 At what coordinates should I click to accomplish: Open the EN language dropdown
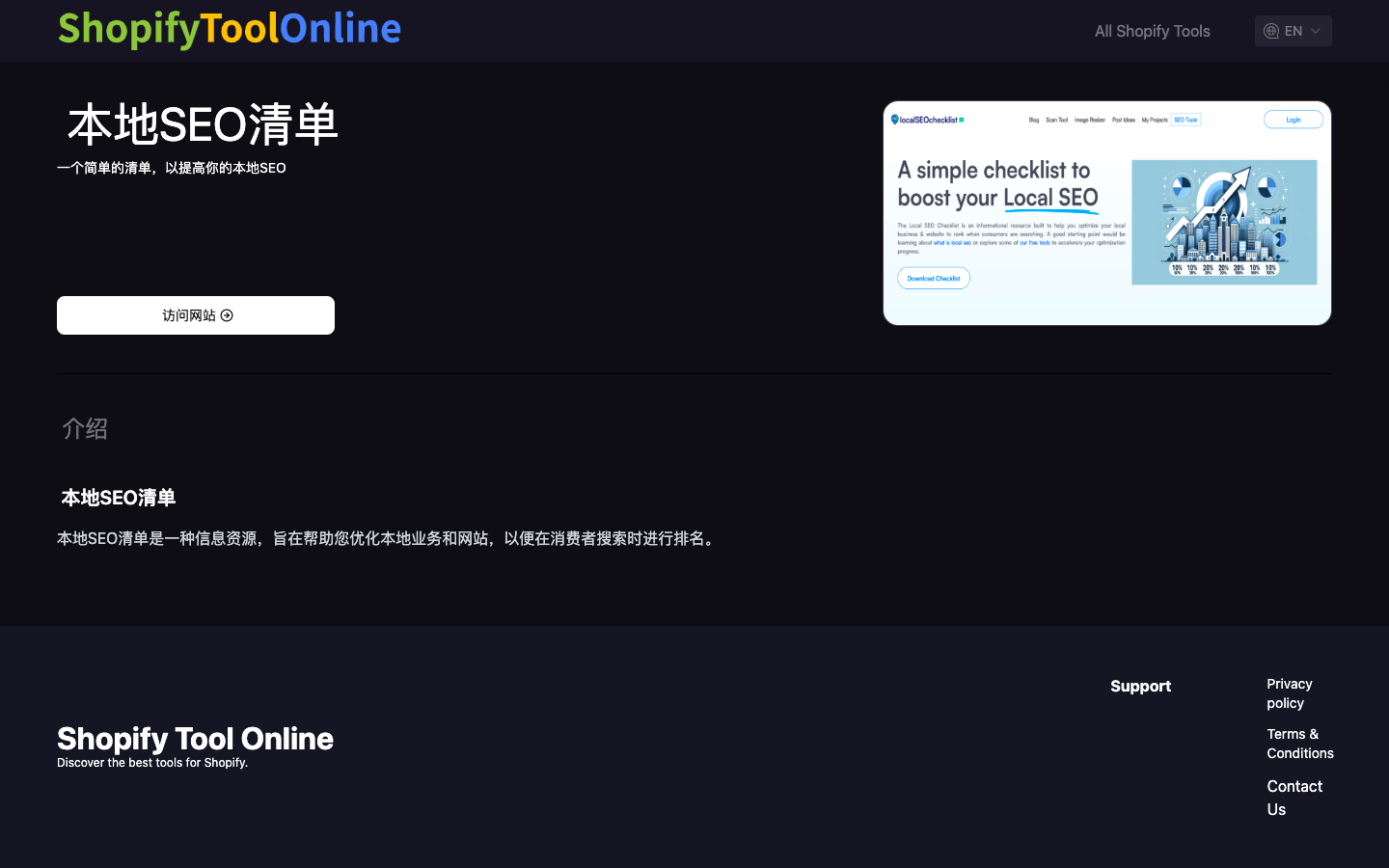[1293, 30]
